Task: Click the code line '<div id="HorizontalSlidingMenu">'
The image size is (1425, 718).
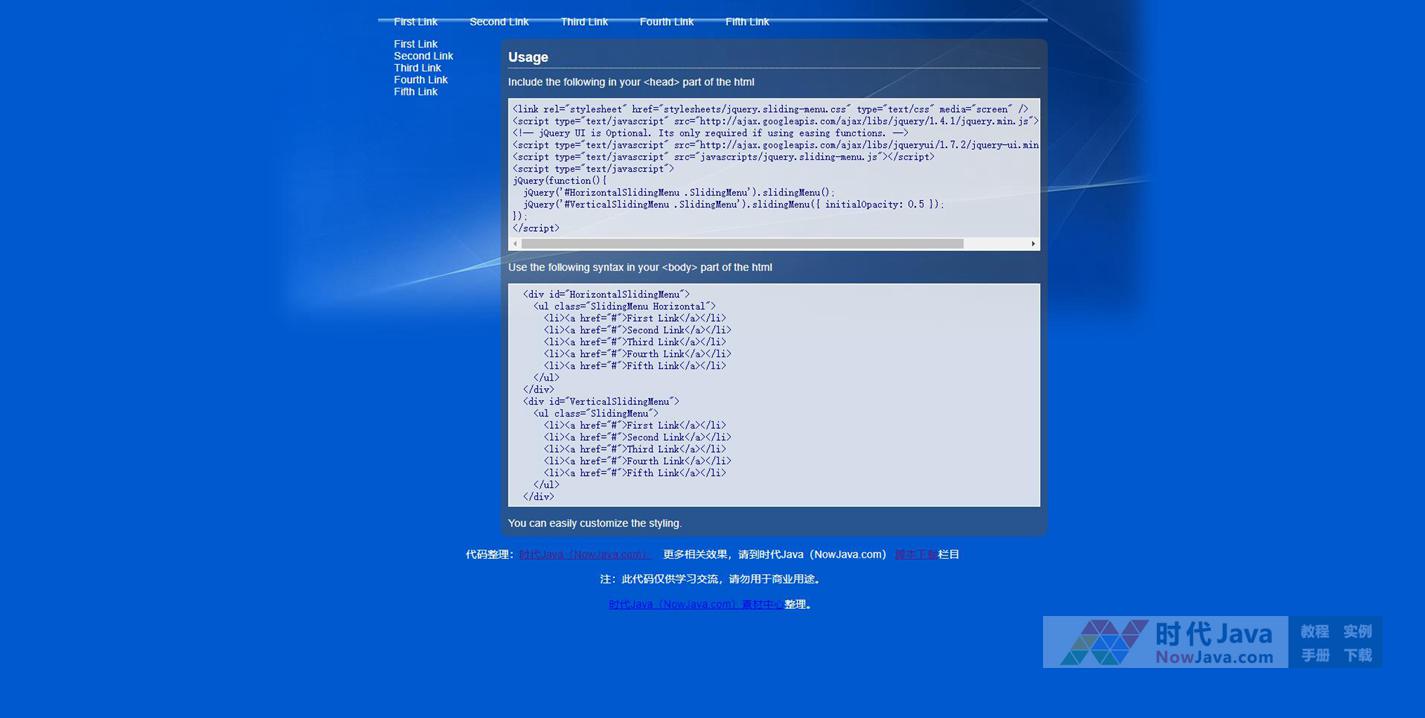Action: coord(606,295)
